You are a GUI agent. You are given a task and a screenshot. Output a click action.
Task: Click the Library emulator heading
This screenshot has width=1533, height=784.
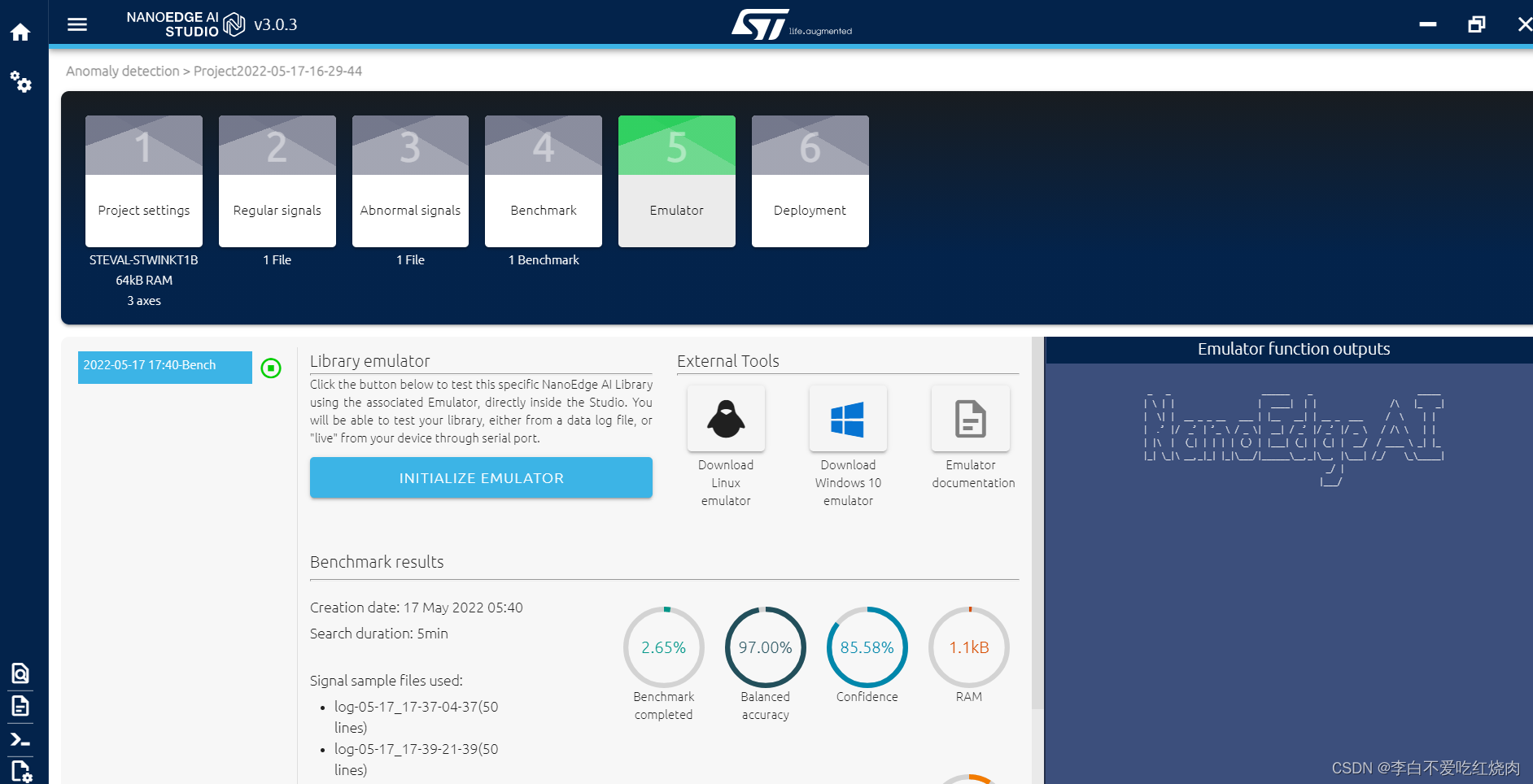(x=370, y=361)
